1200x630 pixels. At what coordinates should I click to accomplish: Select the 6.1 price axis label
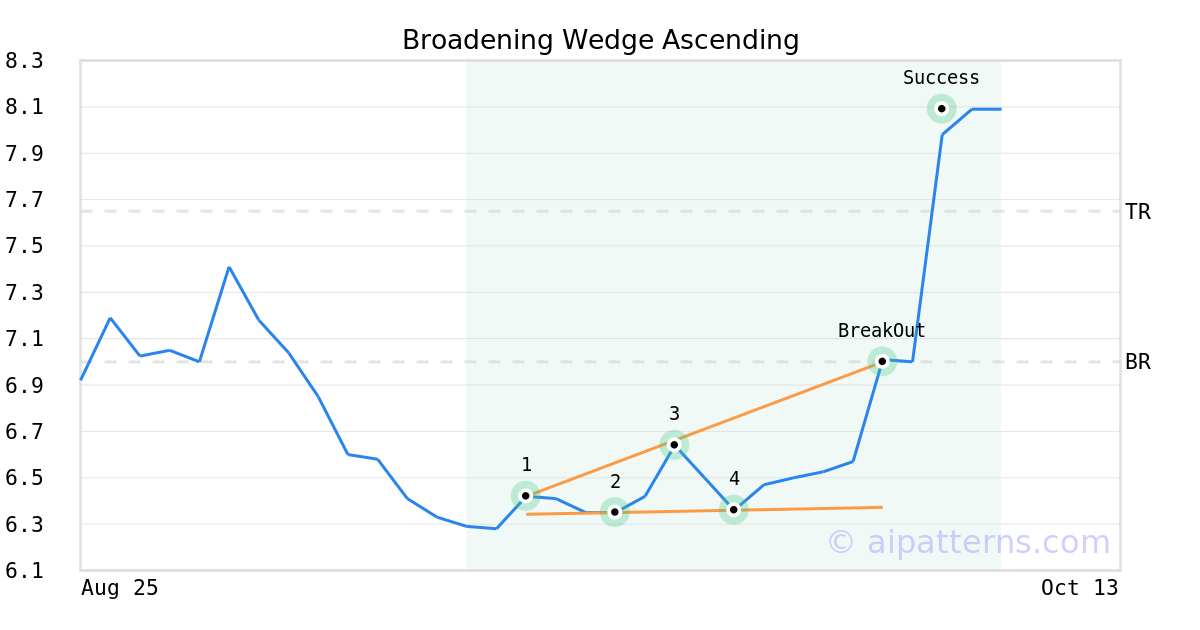(25, 571)
